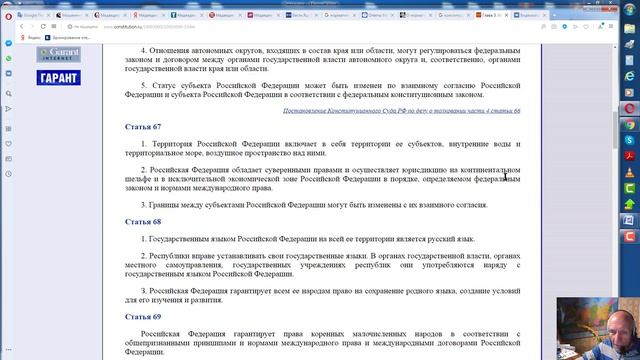Open Adobe Acrobat Reader from taskbar
The height and width of the screenshot is (360, 640).
point(629,156)
